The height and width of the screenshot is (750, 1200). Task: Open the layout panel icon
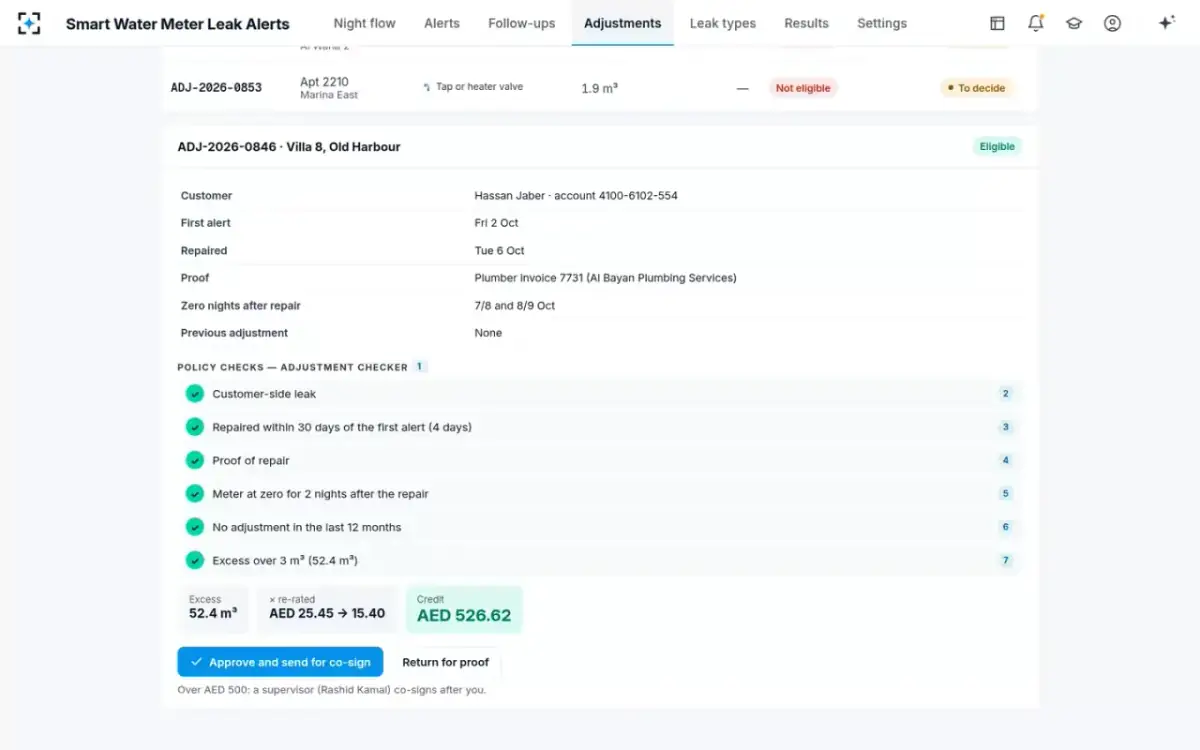coord(997,23)
